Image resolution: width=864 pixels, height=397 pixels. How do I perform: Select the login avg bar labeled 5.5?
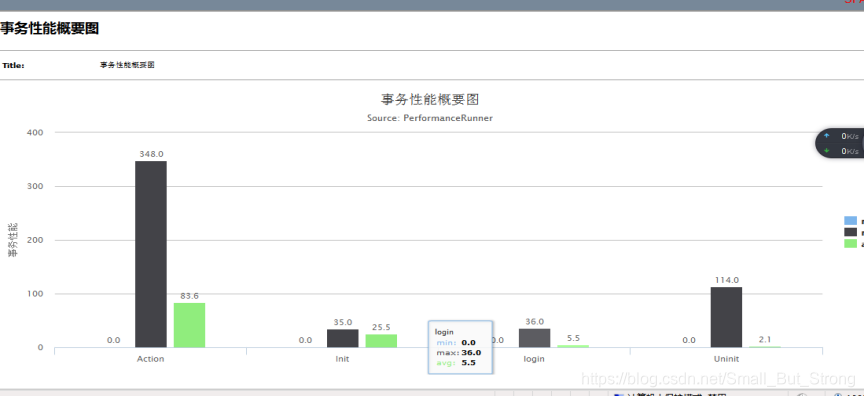pyautogui.click(x=573, y=346)
